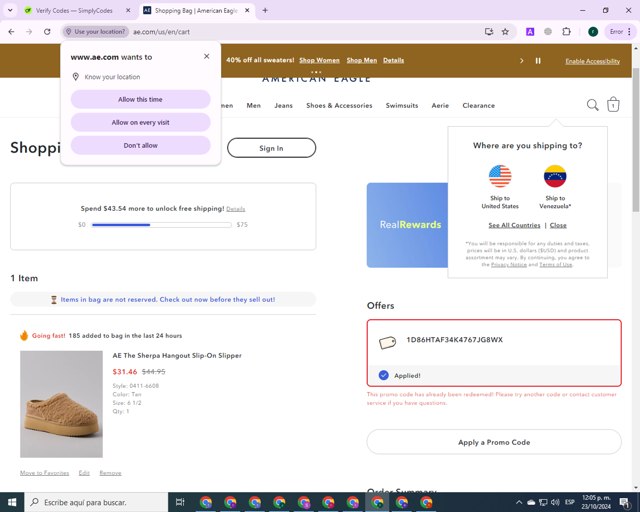Click the promo code tag icon
Image resolution: width=640 pixels, height=512 pixels.
(387, 342)
